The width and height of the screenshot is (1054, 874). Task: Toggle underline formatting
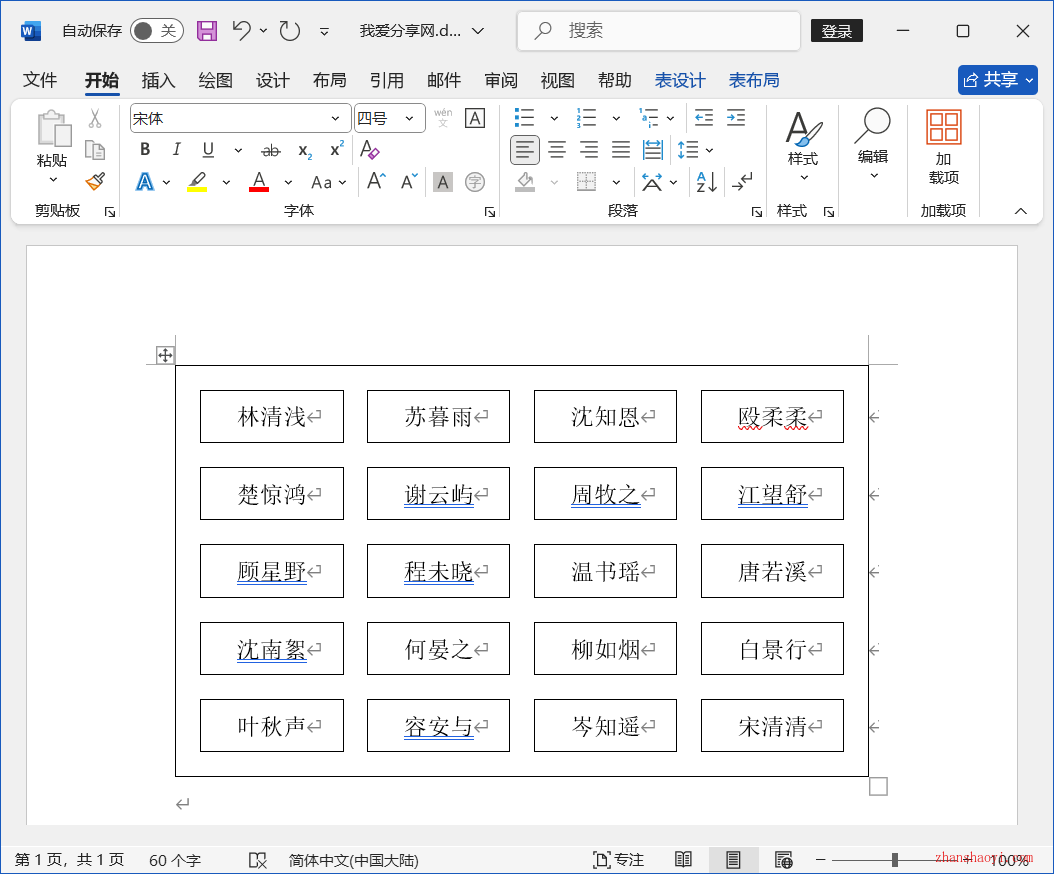point(208,149)
